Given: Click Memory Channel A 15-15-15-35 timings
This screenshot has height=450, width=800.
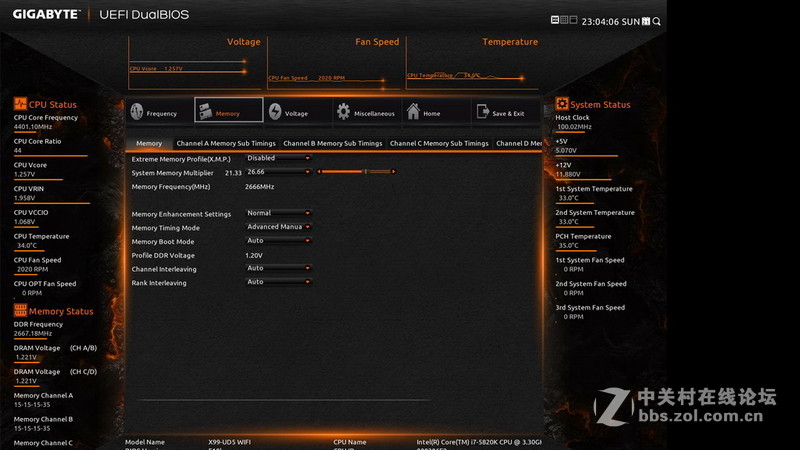Looking at the screenshot, I should 32,405.
